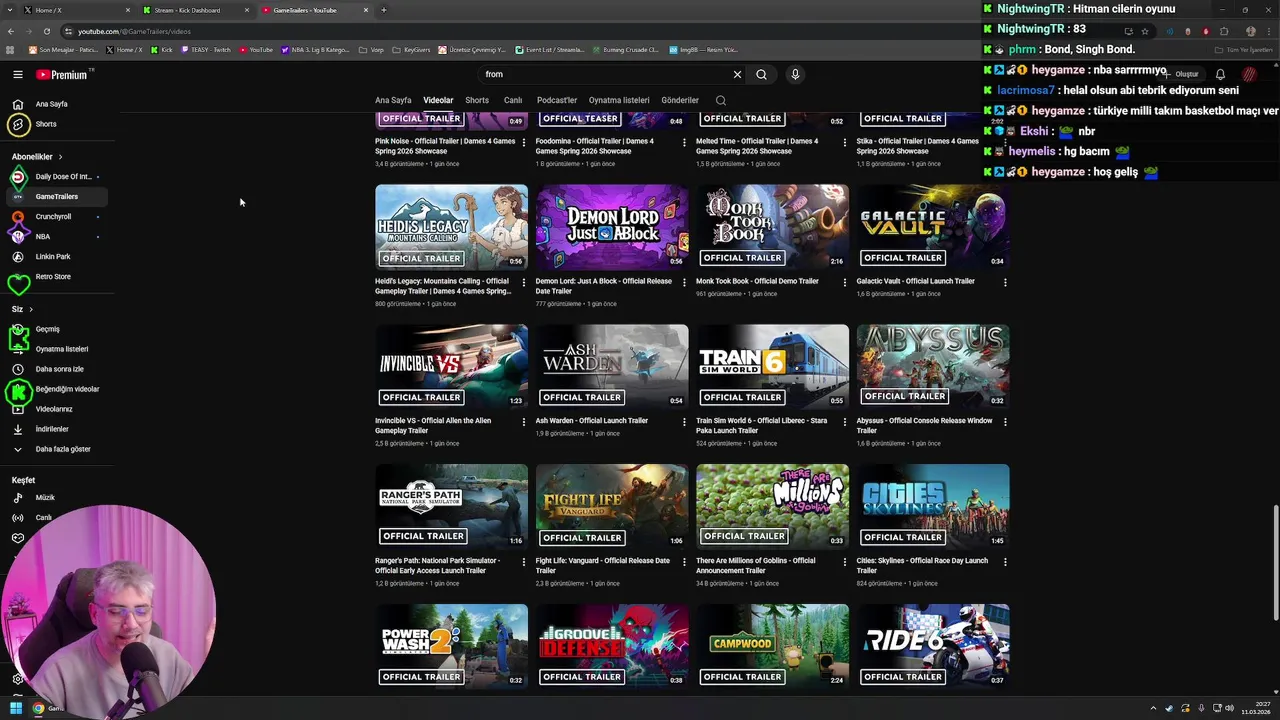
Task: Open the Canlı channel tab
Action: [x=513, y=100]
